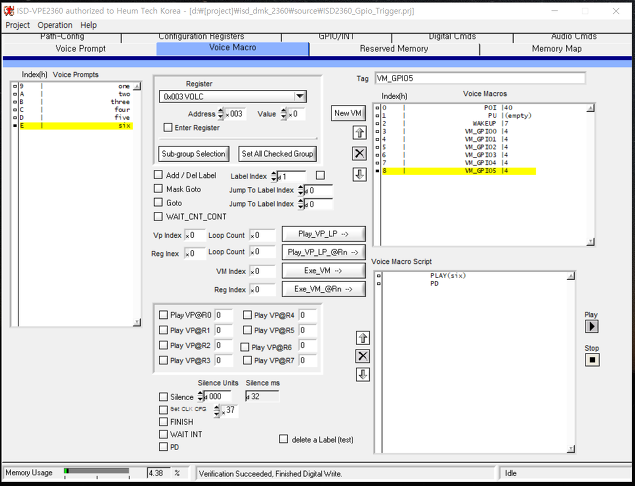Check the WAIT INT option
Viewport: 635px width, 486px height.
(164, 434)
